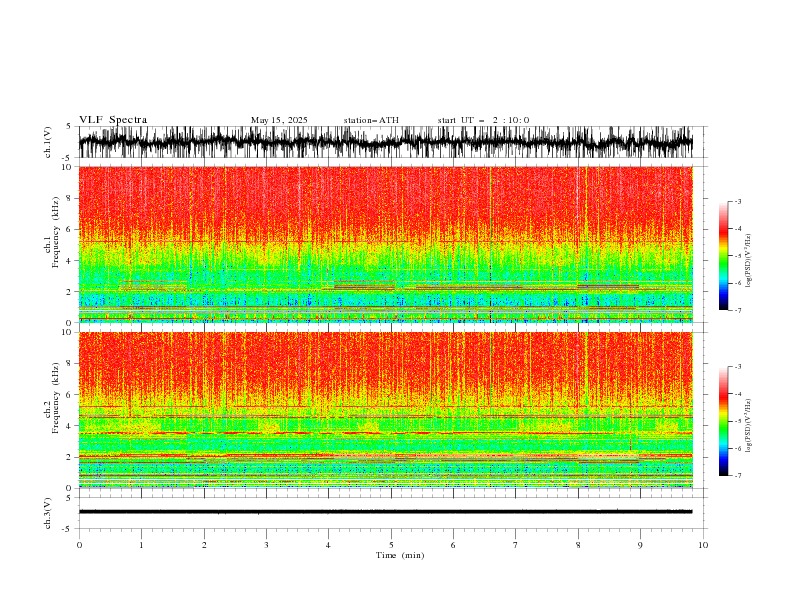792x612 pixels.
Task: Click inside the ch.2 spectrogram panel
Action: tap(385, 410)
